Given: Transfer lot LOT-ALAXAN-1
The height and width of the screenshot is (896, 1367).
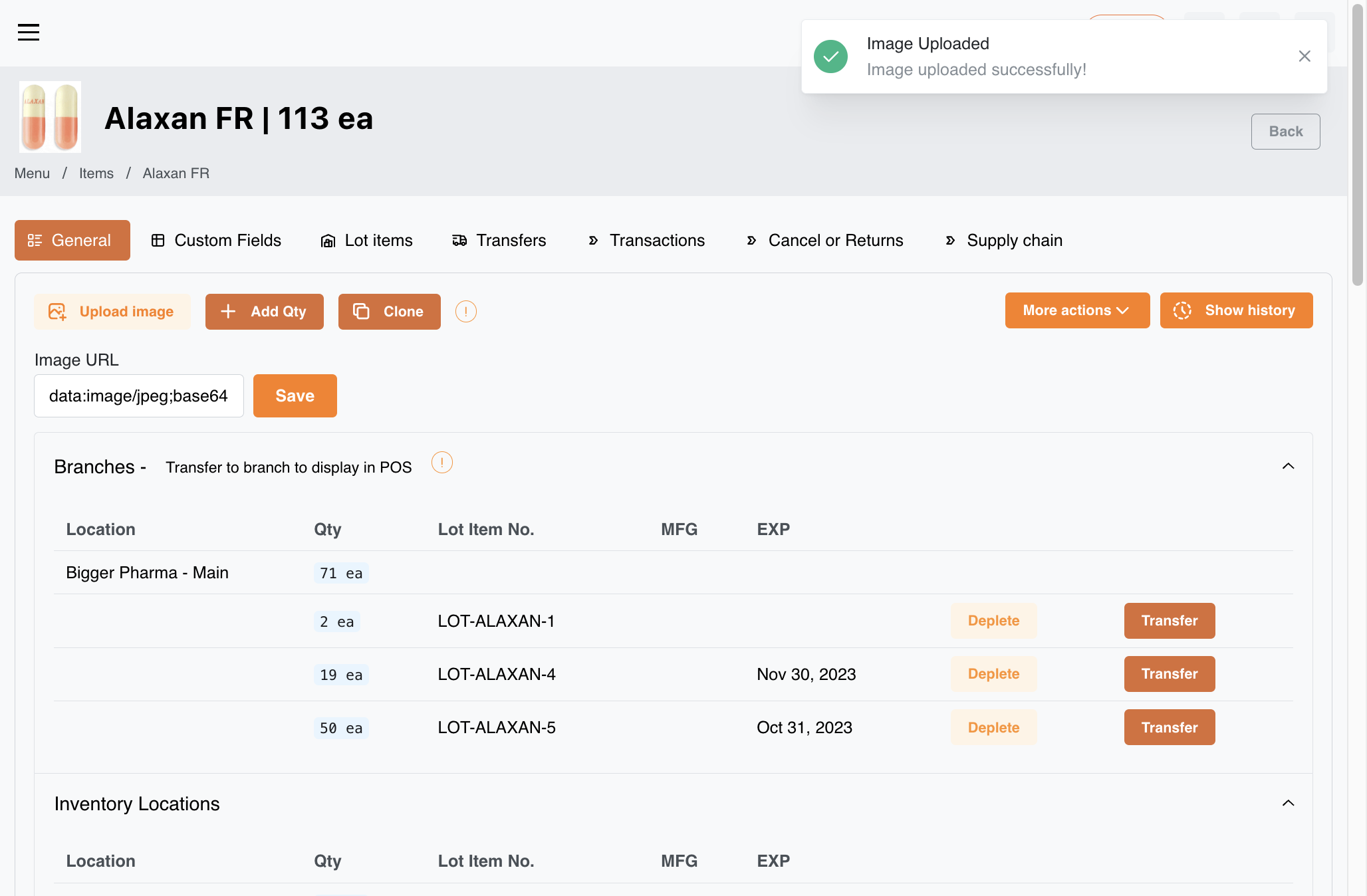Looking at the screenshot, I should (1170, 621).
